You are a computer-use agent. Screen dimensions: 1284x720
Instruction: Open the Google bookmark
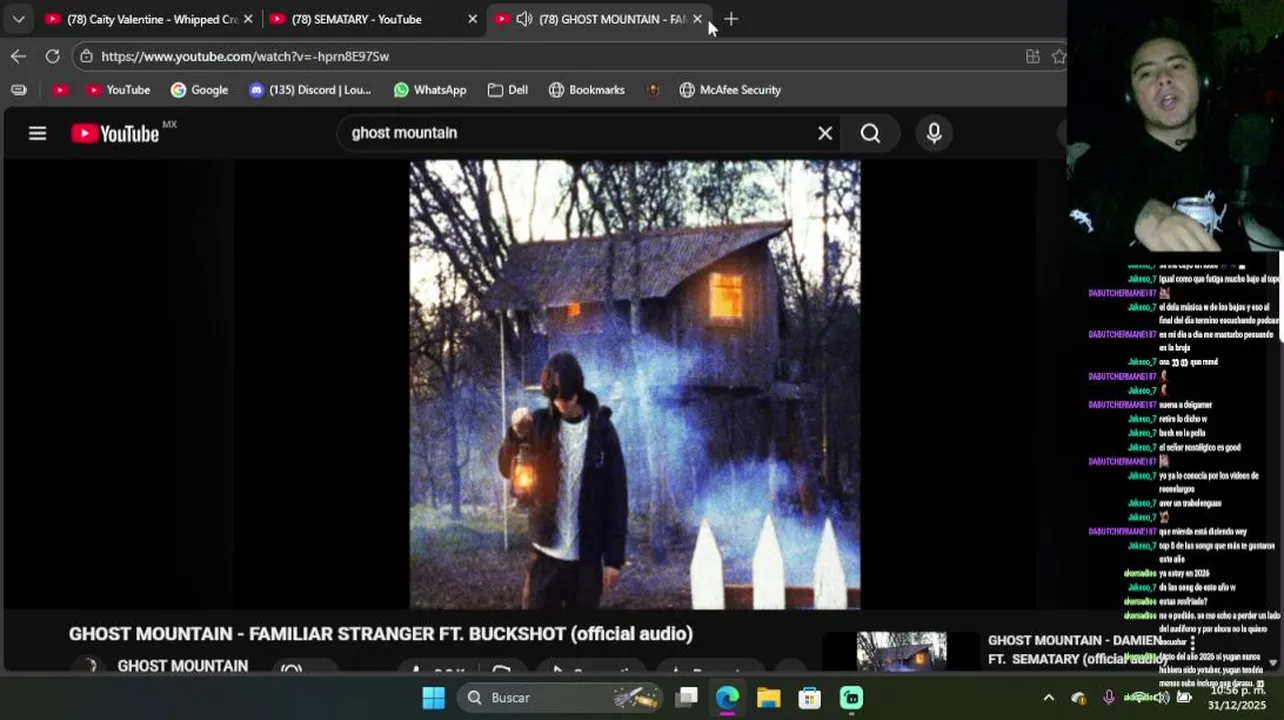tap(199, 90)
